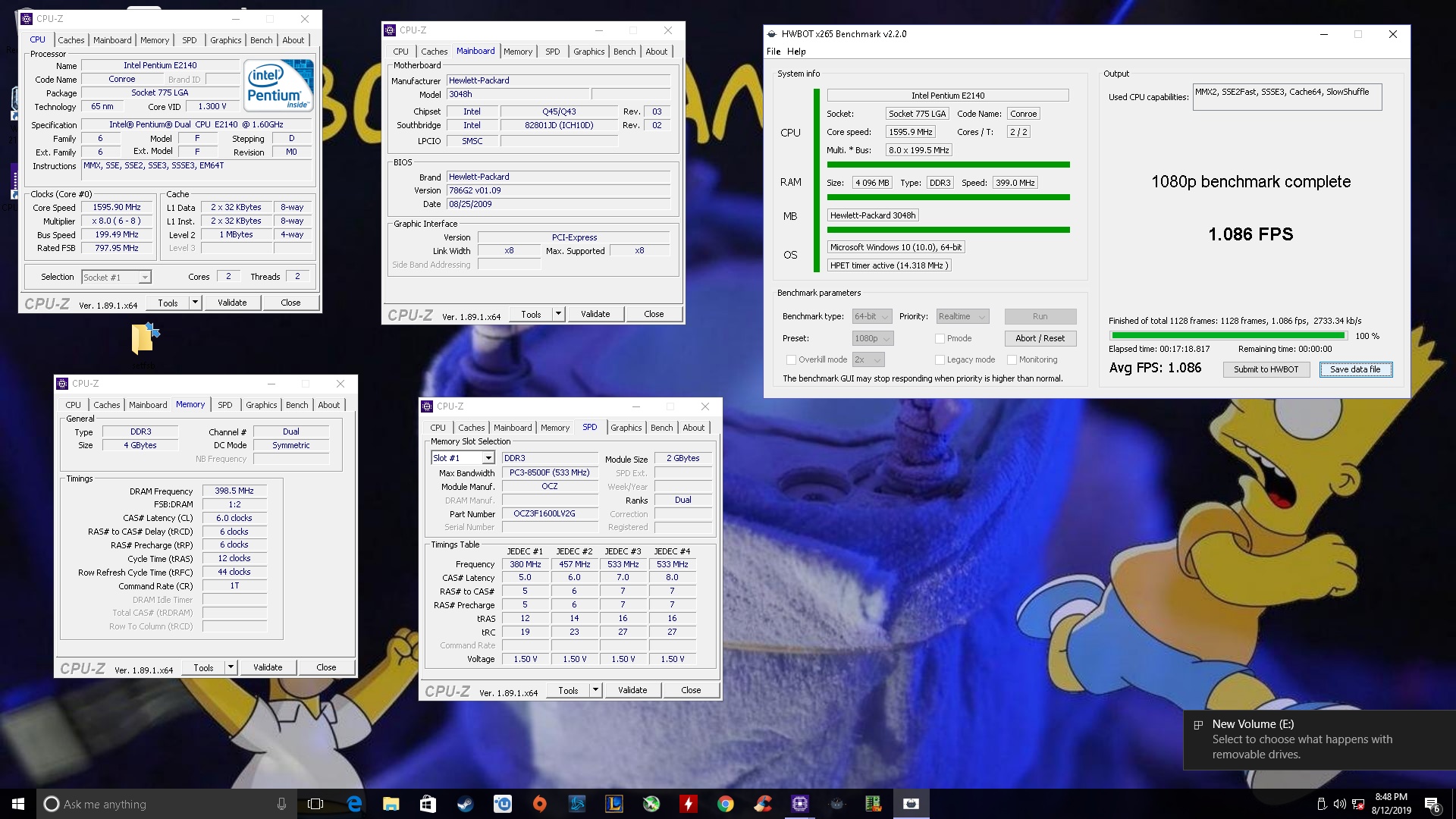Switch to Caches tab in CPU-Z CPU window
The image size is (1456, 819).
(71, 40)
